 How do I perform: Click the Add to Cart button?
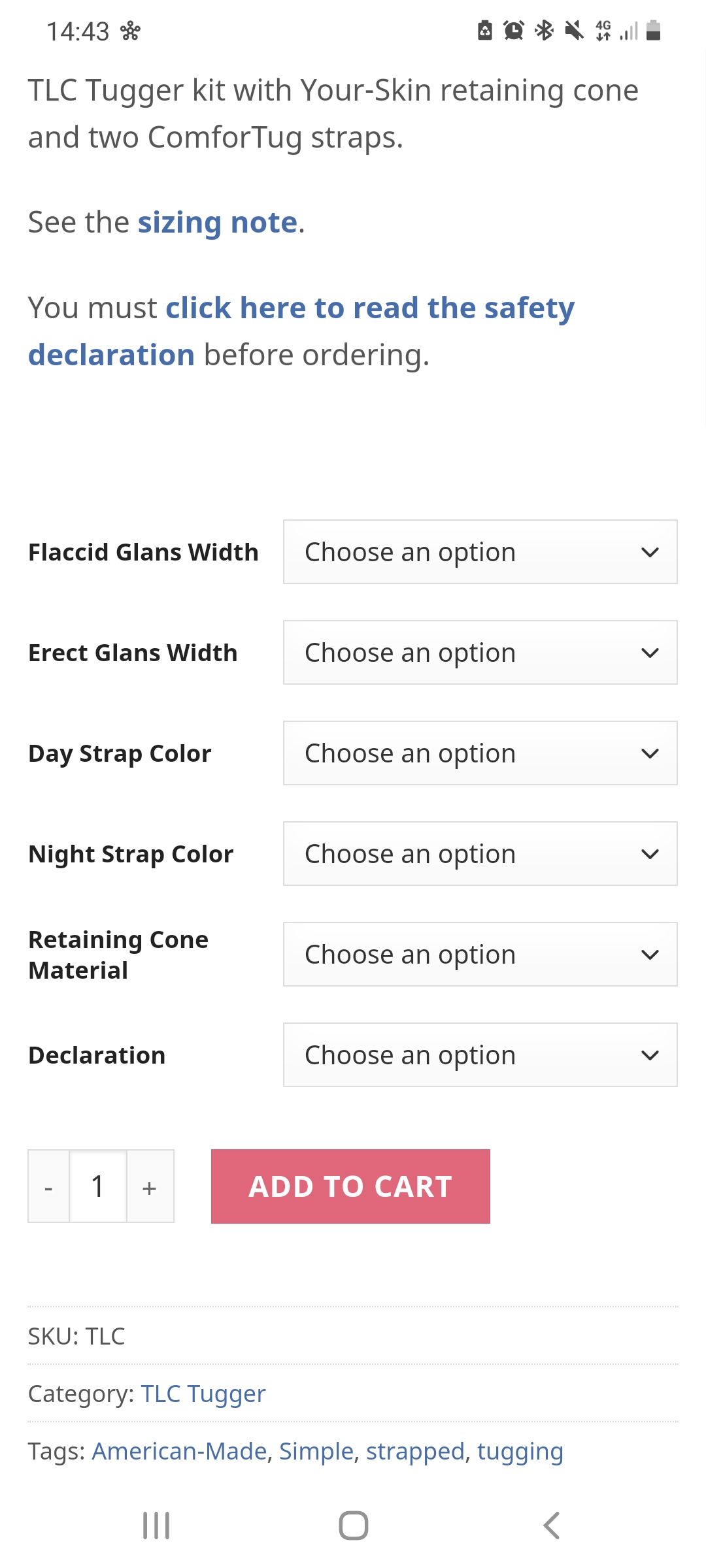click(350, 1186)
